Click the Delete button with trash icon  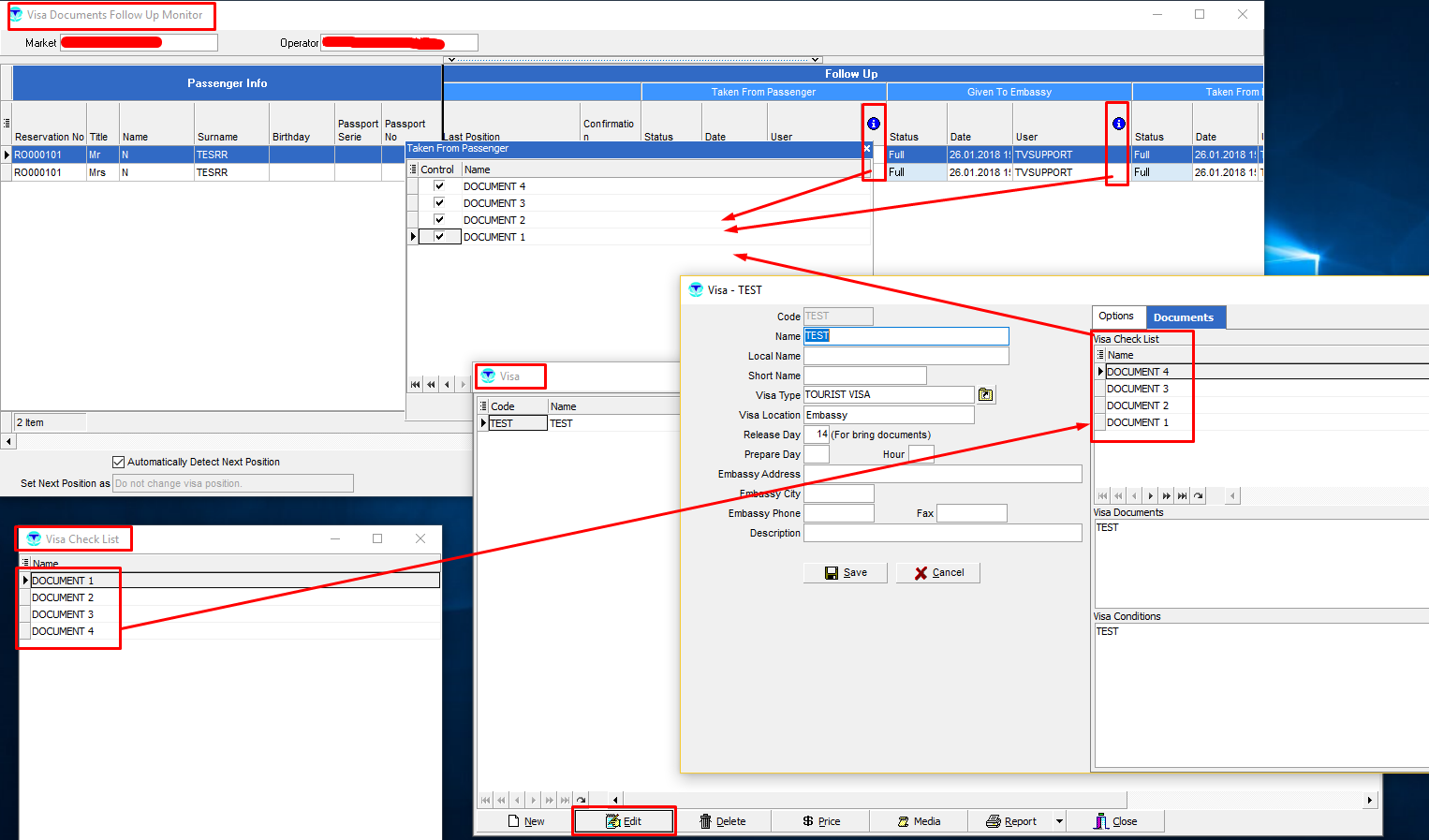tap(722, 821)
